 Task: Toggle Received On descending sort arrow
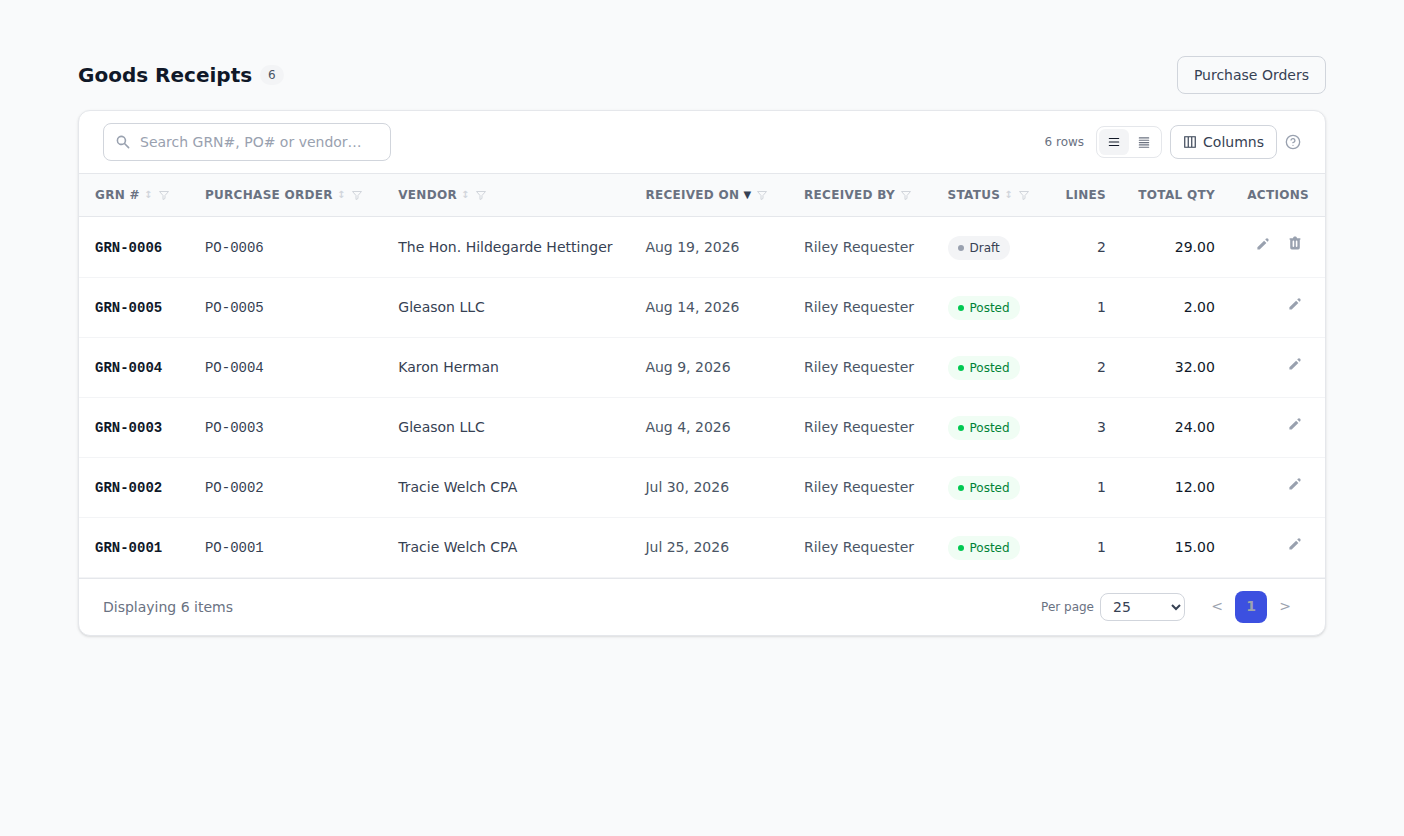[747, 195]
